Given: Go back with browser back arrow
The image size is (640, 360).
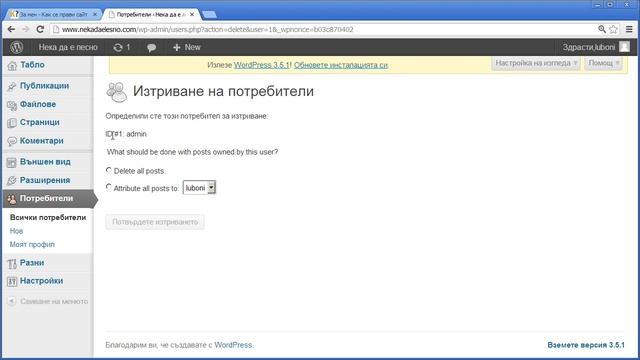Looking at the screenshot, I should pos(11,29).
